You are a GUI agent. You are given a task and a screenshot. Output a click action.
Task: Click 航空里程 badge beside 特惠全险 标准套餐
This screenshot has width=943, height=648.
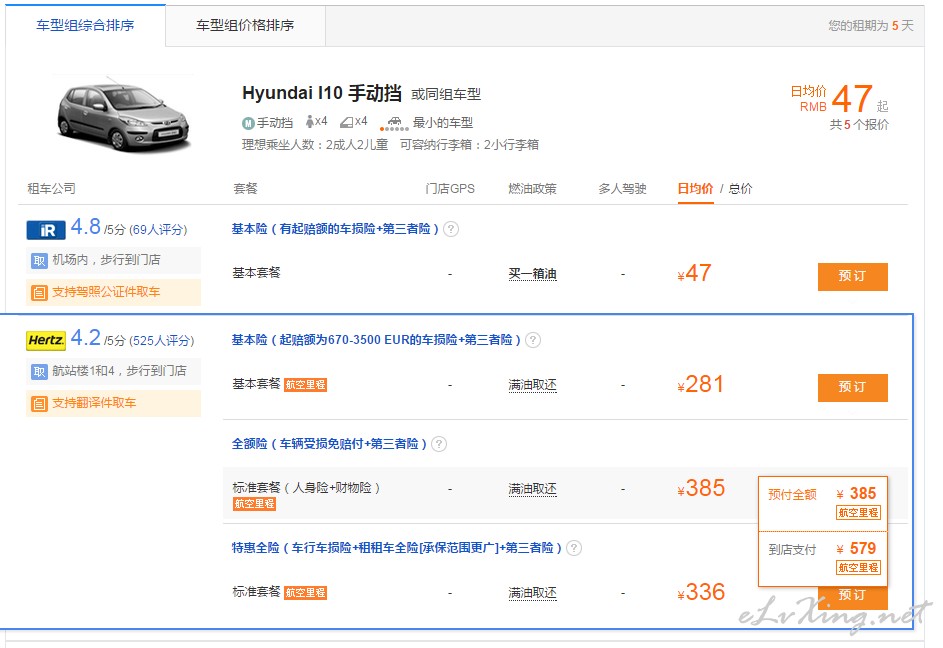point(306,593)
